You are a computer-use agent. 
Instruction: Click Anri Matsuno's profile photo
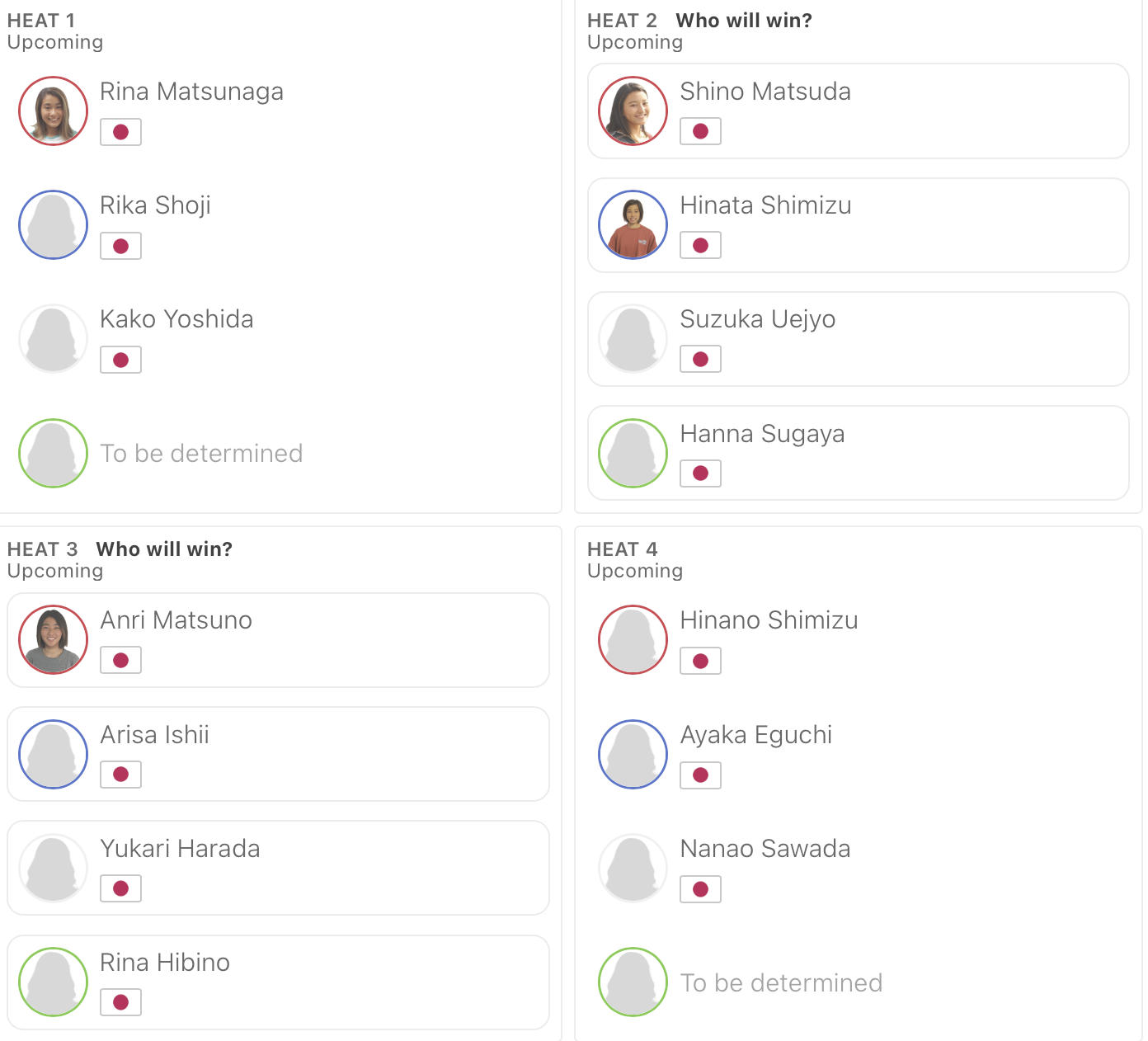tap(54, 640)
